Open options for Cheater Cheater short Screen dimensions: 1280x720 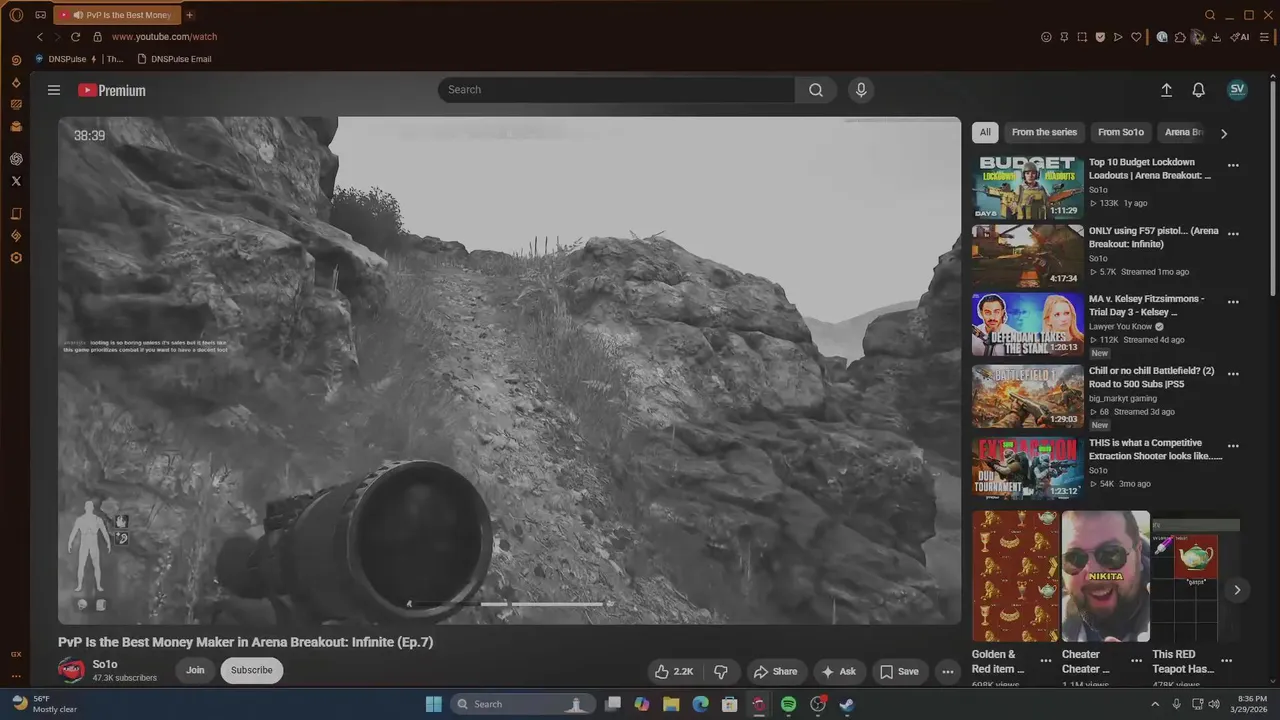point(1136,661)
